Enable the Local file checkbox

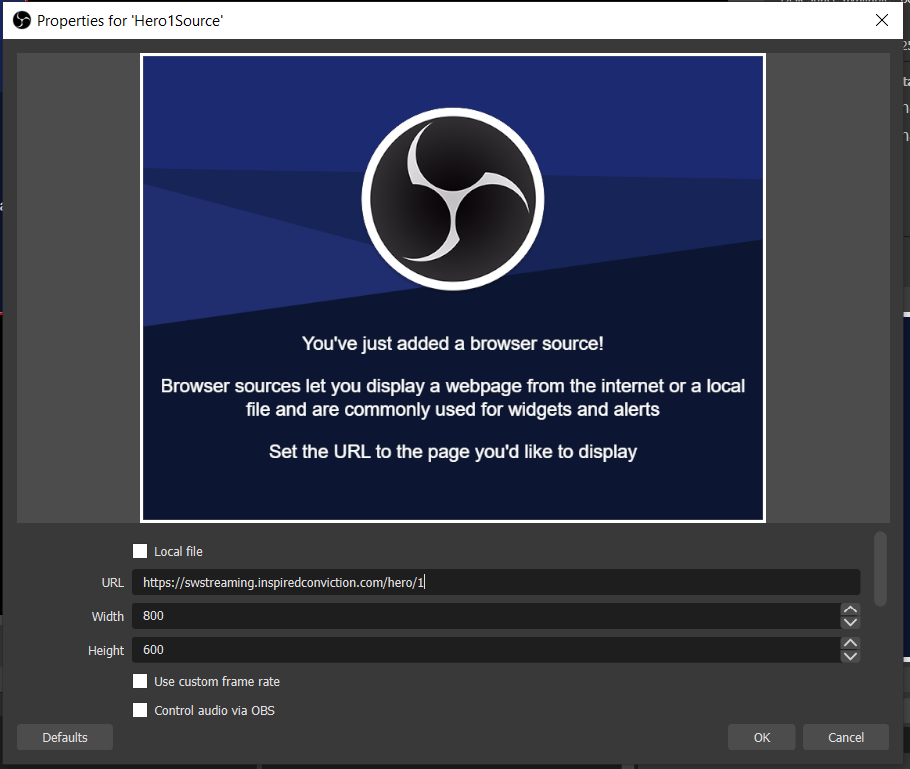[140, 551]
